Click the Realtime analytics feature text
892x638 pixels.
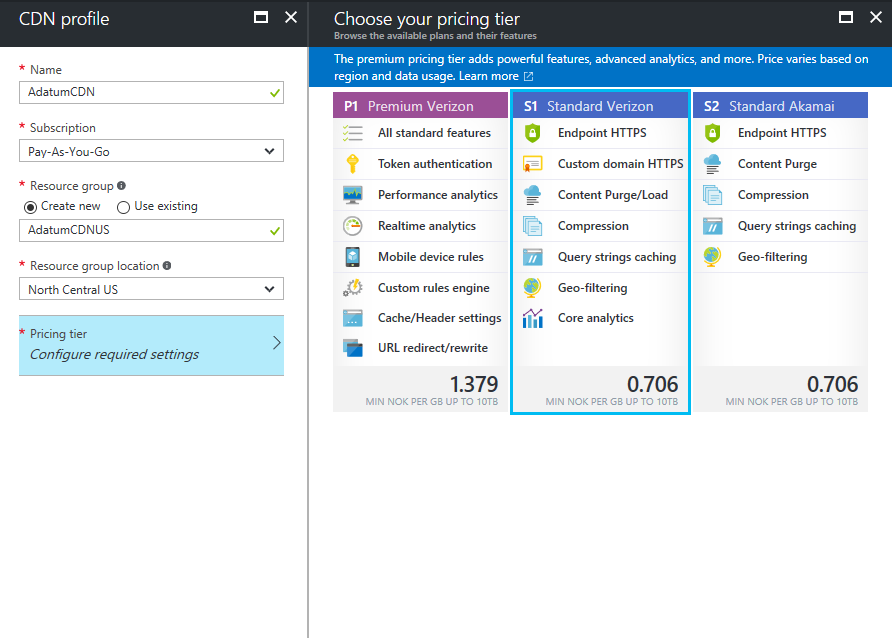coord(427,226)
